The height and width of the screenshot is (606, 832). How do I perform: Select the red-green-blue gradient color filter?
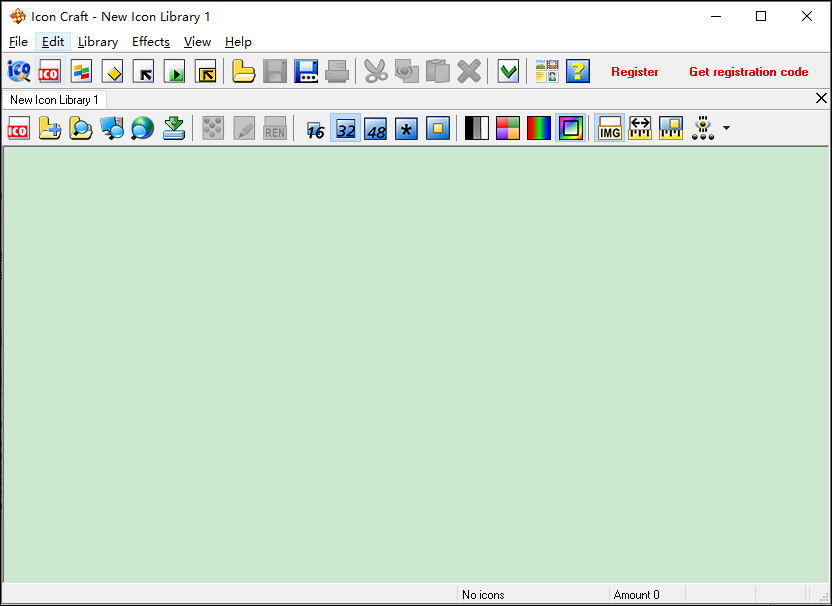pyautogui.click(x=539, y=128)
